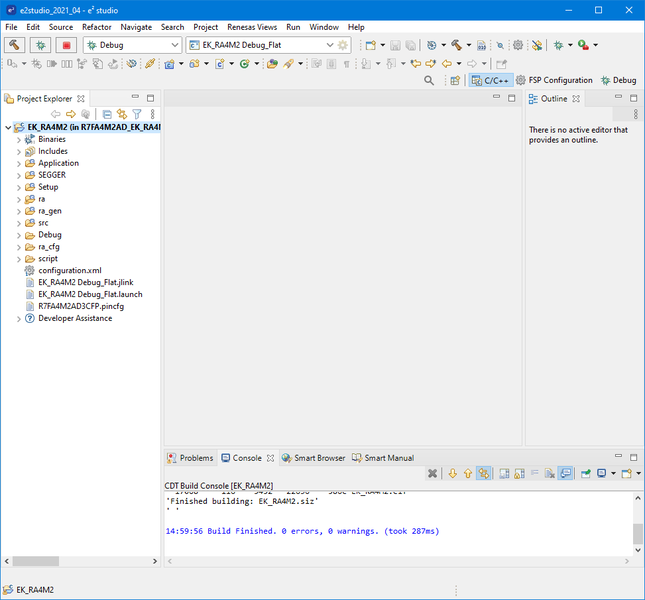Open the Renesas Views menu
Image resolution: width=645 pixels, height=600 pixels.
(252, 27)
